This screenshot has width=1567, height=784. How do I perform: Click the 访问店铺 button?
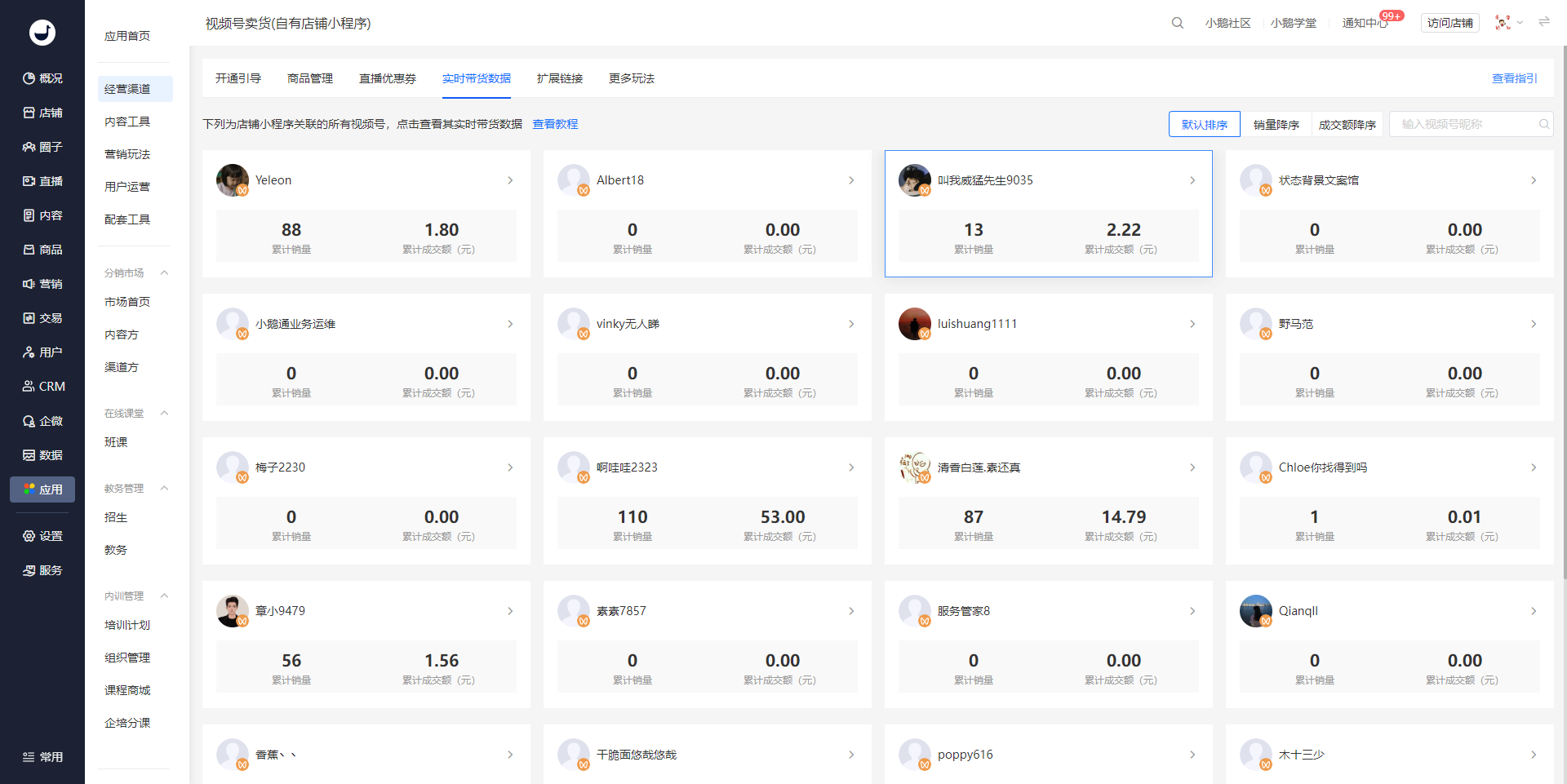pos(1449,23)
